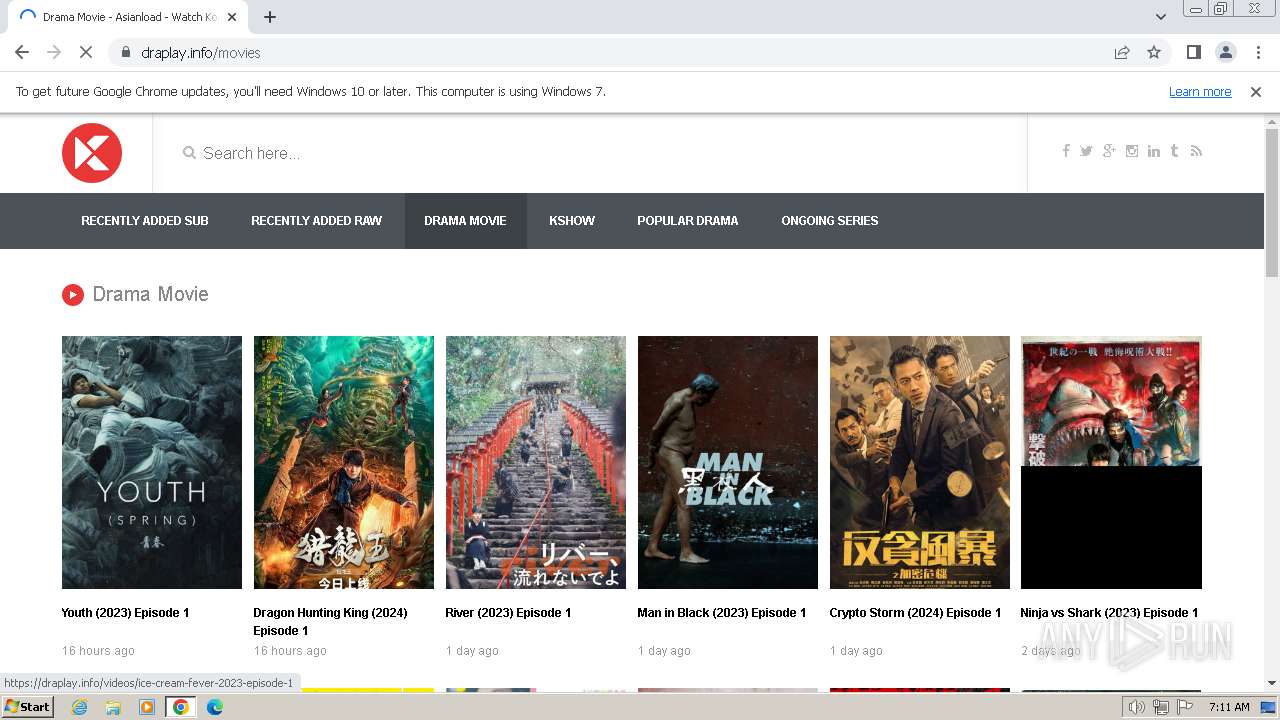The image size is (1280, 720).
Task: Open the Windows Start button
Action: (28, 707)
